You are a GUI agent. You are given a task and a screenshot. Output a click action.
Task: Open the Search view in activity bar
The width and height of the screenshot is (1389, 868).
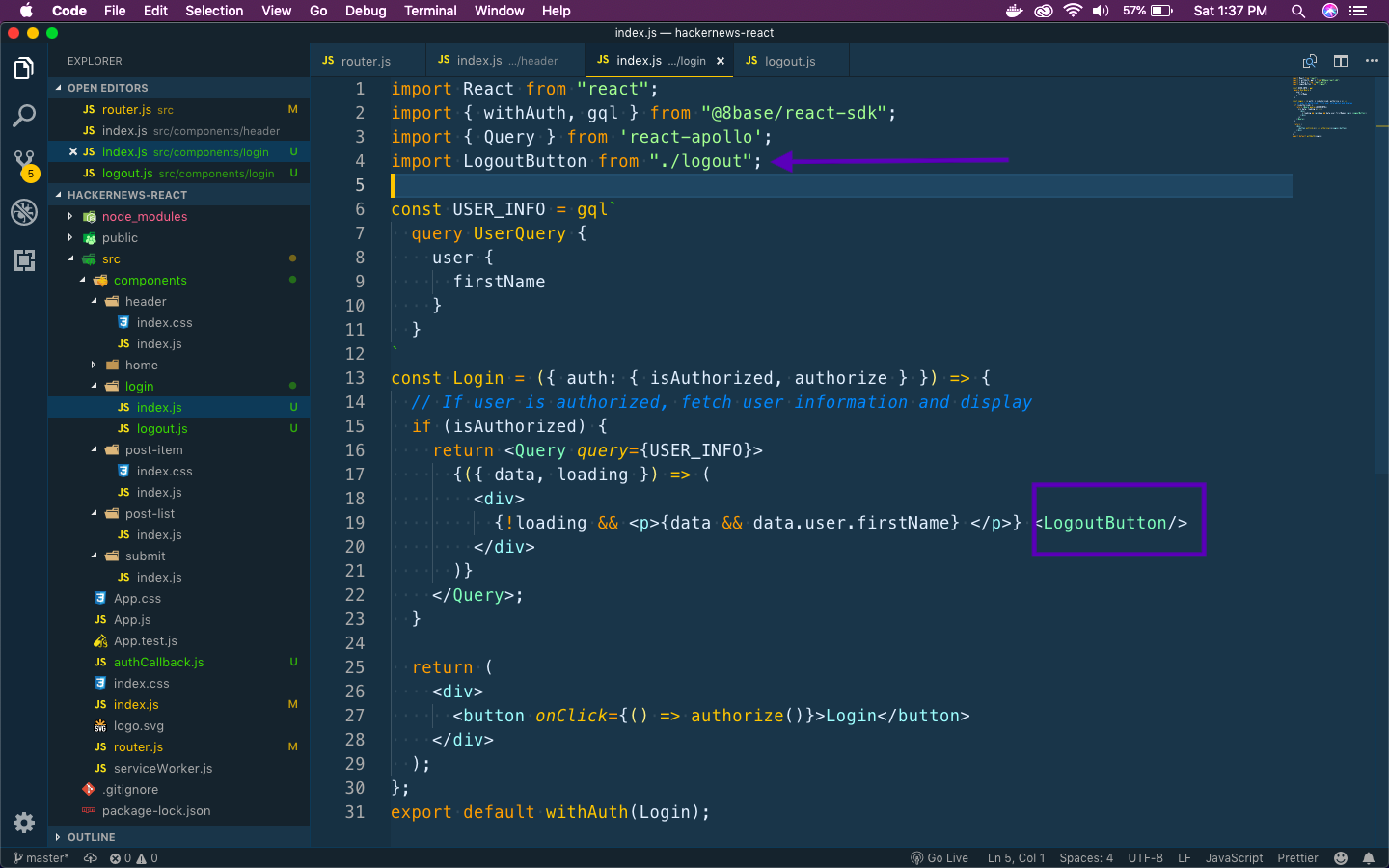coord(24,116)
